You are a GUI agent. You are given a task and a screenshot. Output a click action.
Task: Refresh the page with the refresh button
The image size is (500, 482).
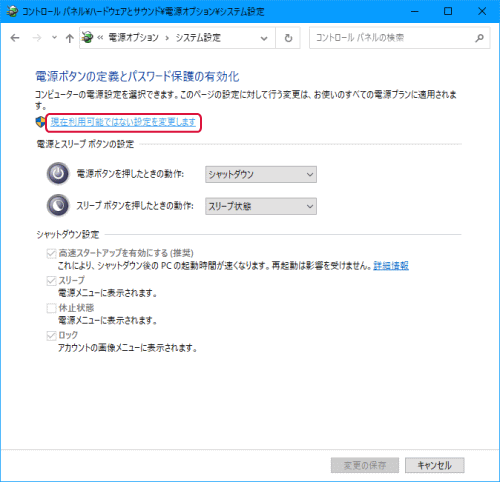(288, 38)
